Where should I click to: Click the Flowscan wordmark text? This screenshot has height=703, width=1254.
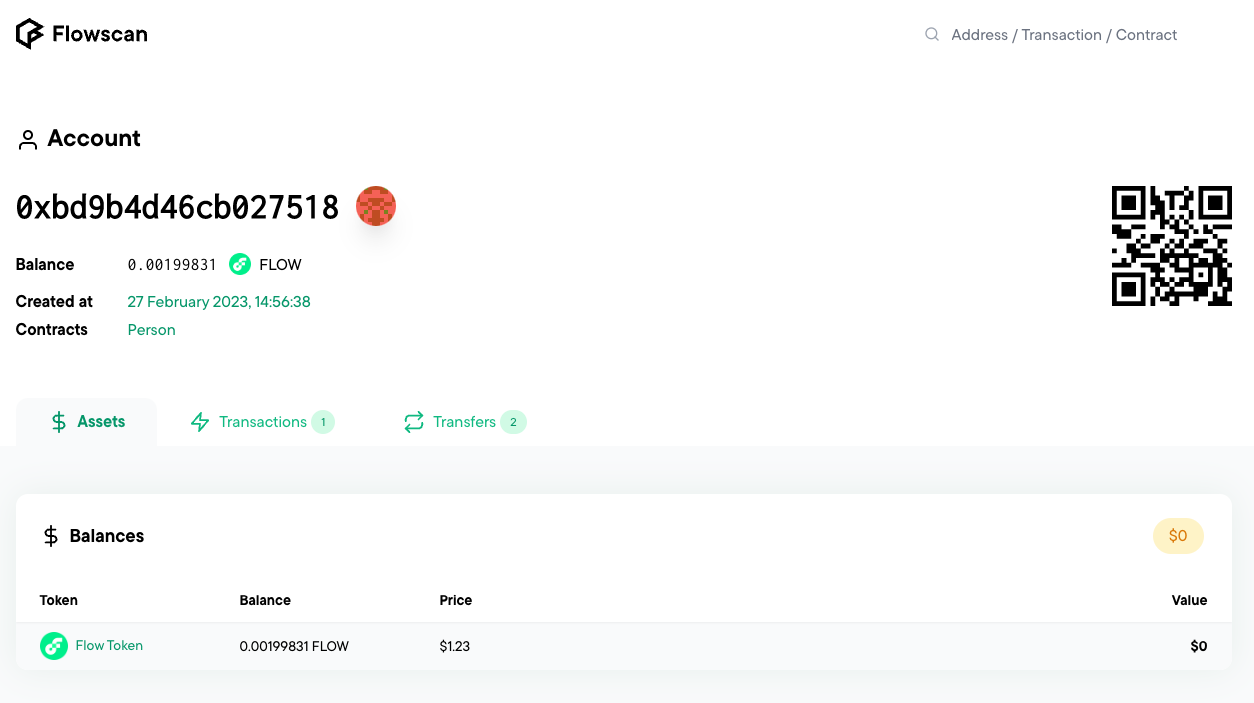[100, 34]
